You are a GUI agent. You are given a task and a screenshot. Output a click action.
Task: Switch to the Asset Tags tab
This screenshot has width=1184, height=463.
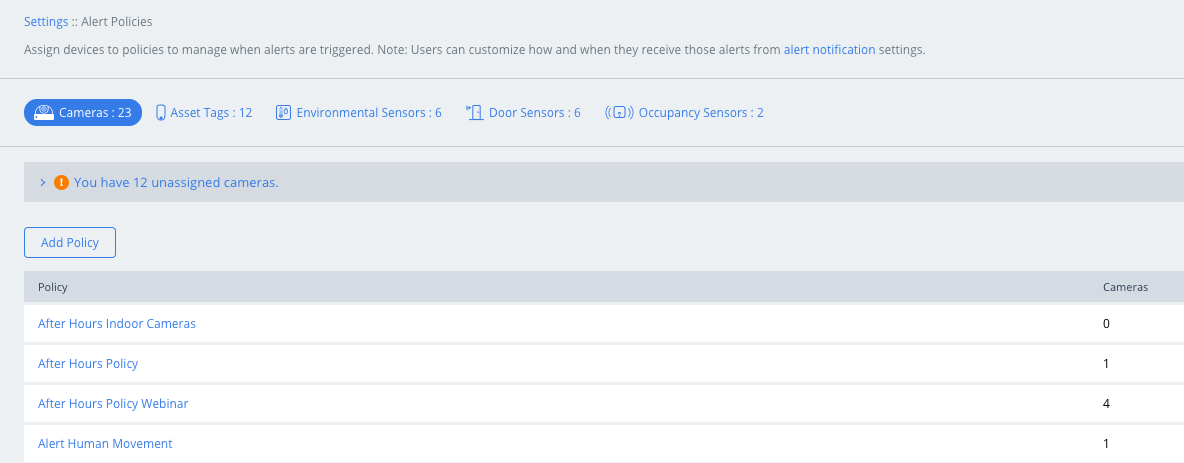coord(204,113)
